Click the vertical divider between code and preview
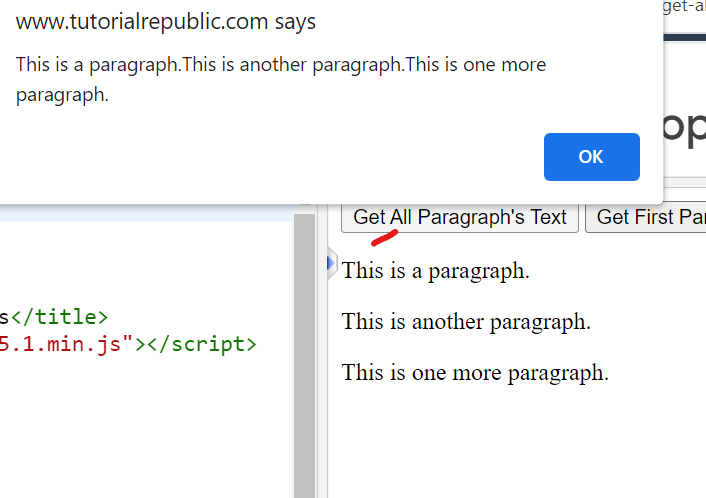Image resolution: width=706 pixels, height=498 pixels. (322, 400)
